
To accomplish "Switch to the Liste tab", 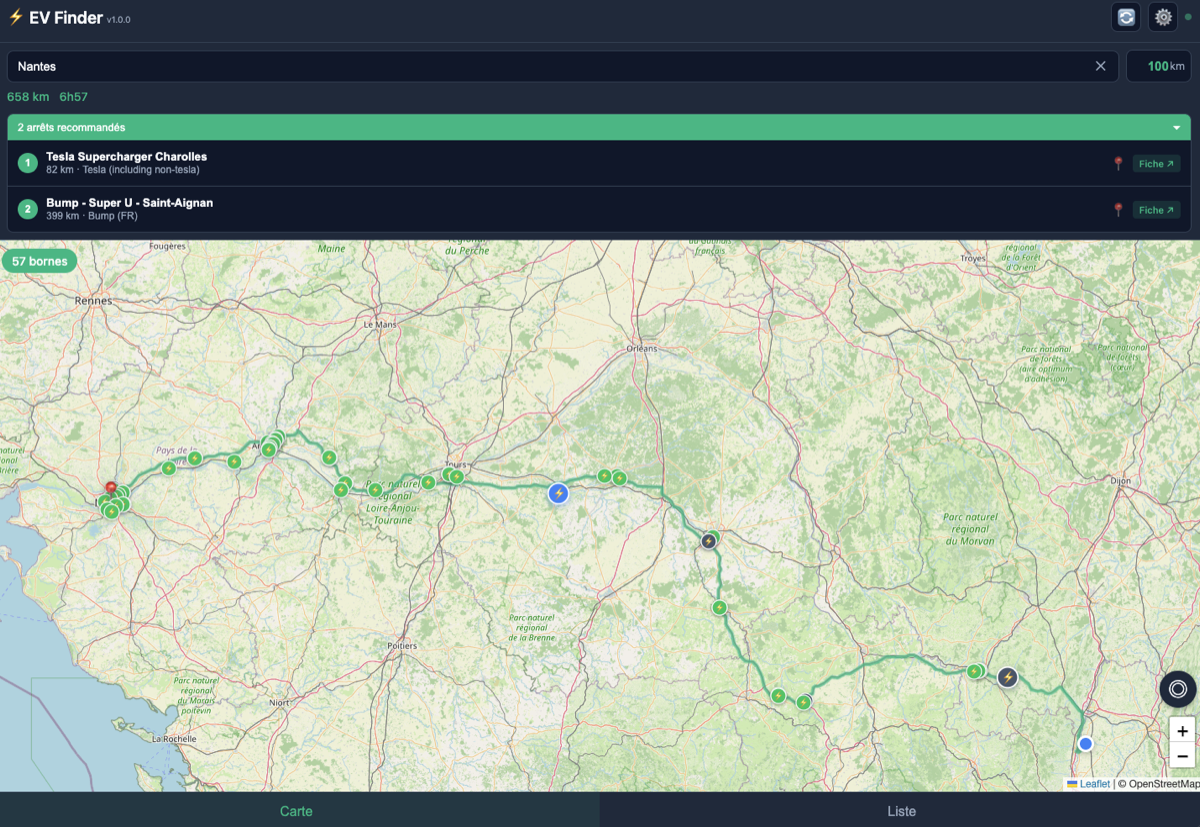I will coord(900,810).
